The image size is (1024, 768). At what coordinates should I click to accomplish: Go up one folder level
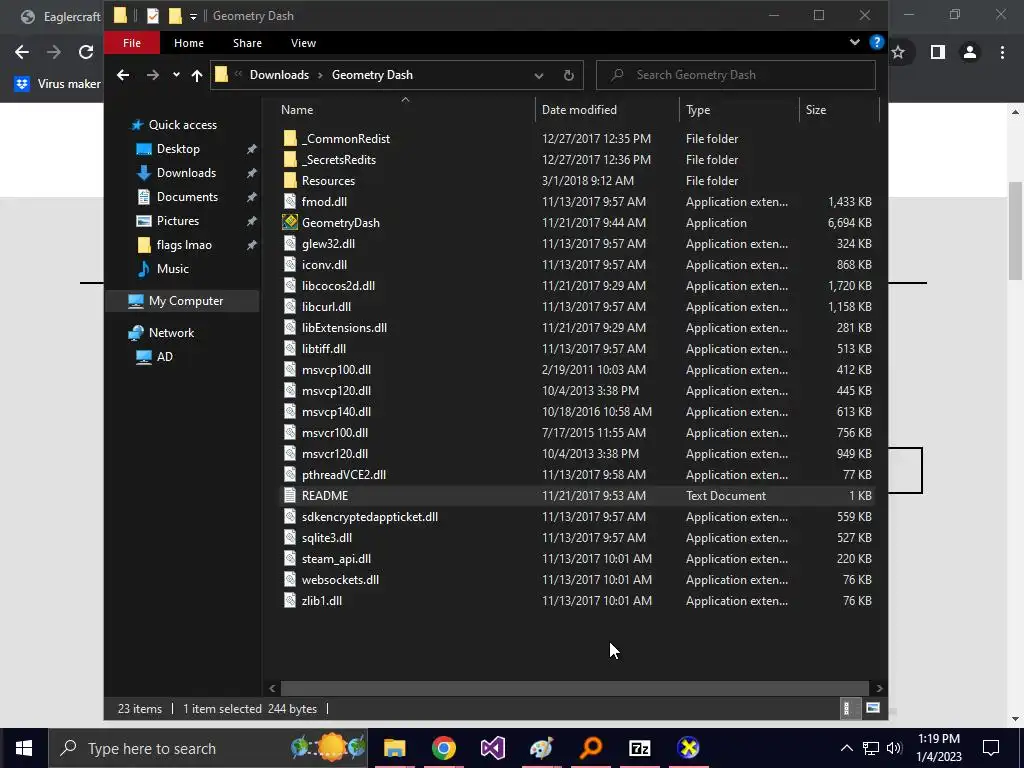[197, 75]
